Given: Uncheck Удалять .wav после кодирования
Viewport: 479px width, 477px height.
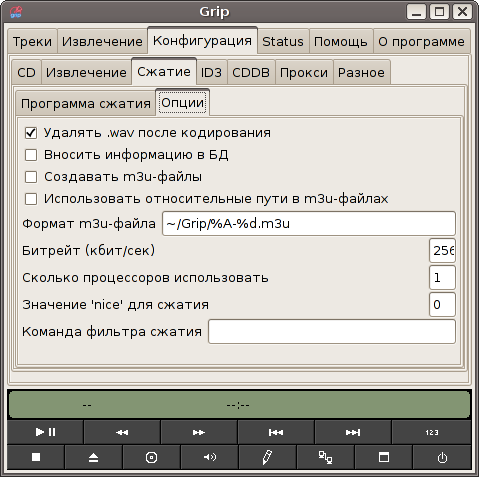Looking at the screenshot, I should tap(31, 133).
